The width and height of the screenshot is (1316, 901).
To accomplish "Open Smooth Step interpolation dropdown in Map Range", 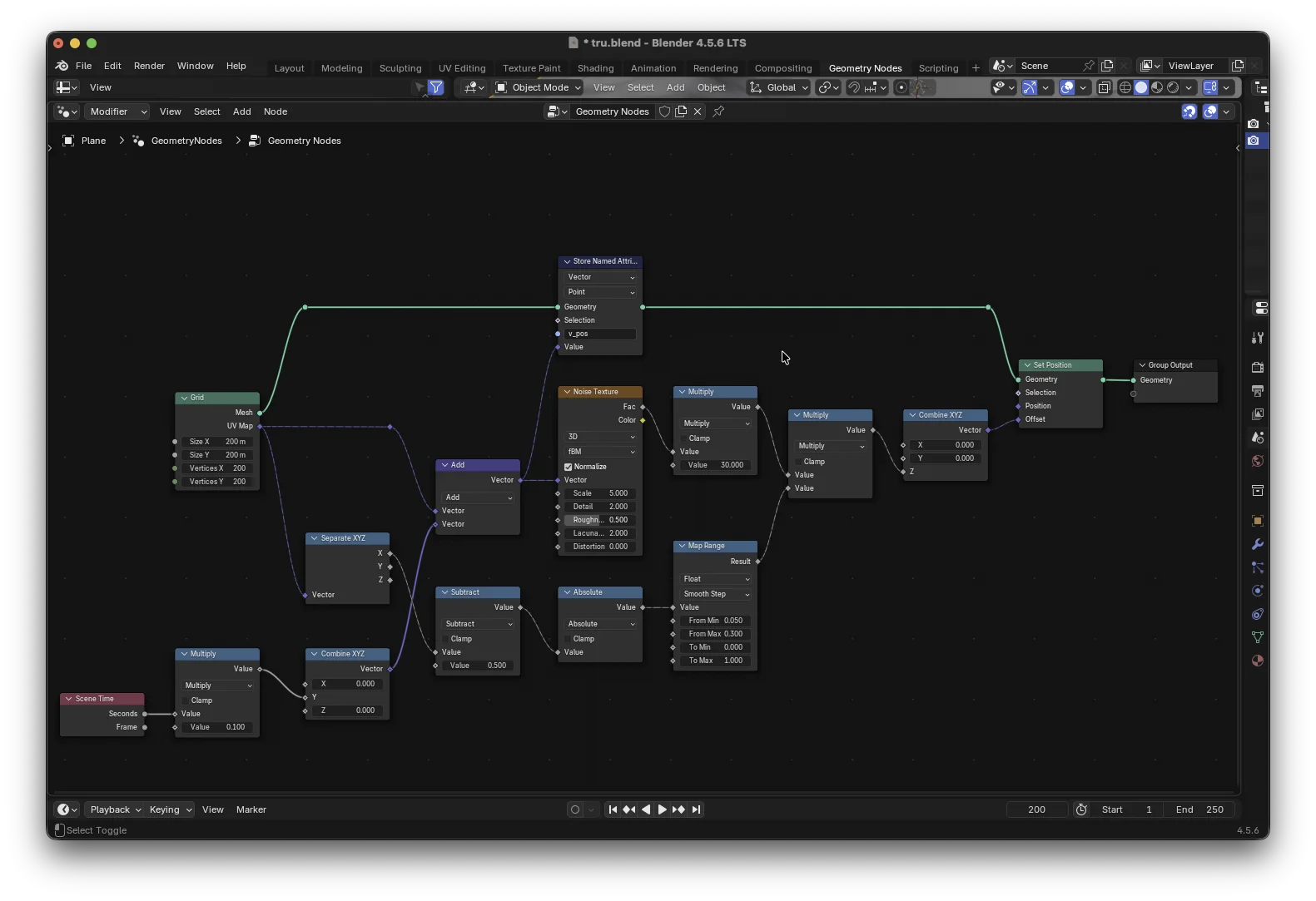I will pyautogui.click(x=716, y=594).
